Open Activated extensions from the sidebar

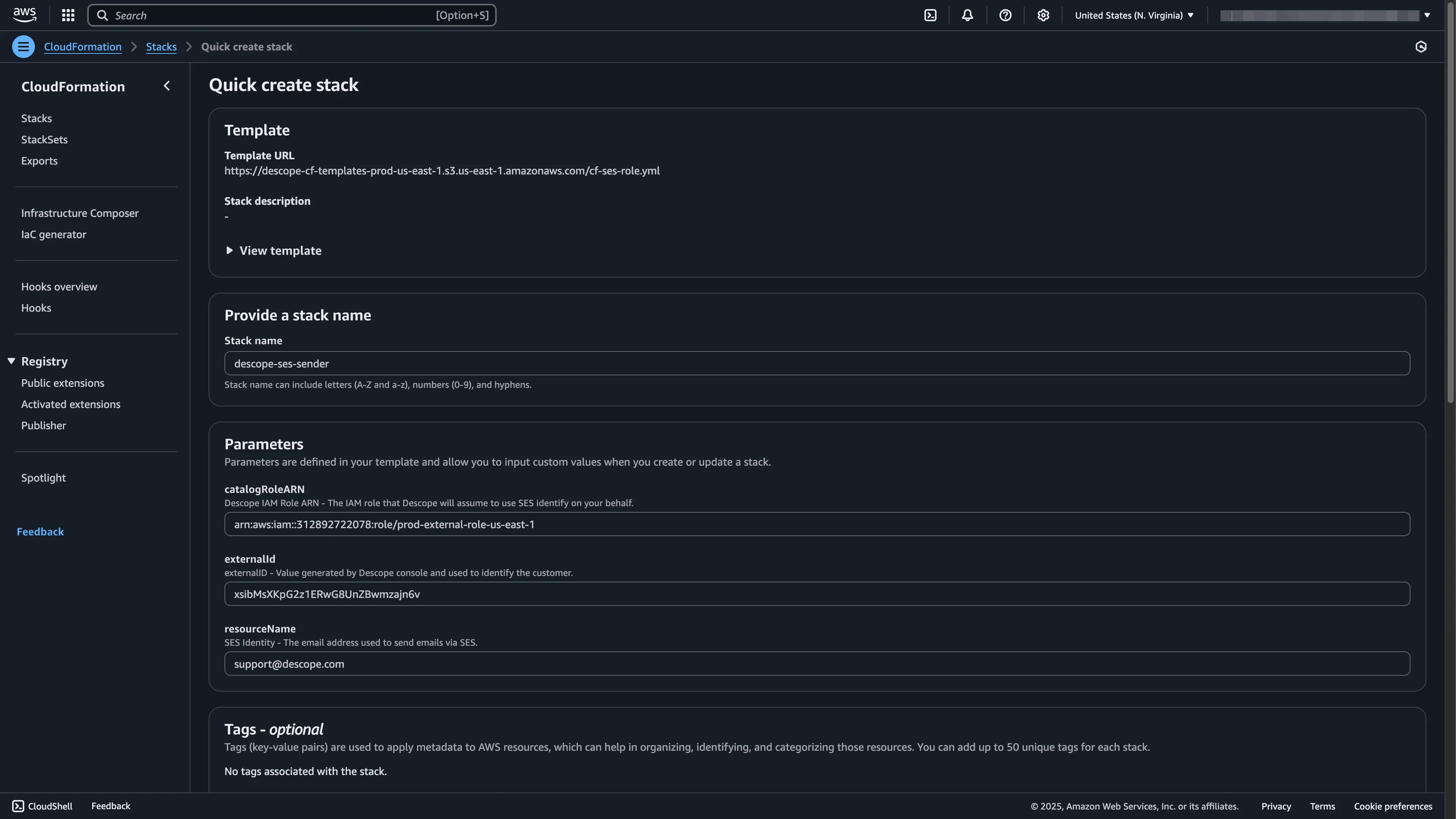71,403
